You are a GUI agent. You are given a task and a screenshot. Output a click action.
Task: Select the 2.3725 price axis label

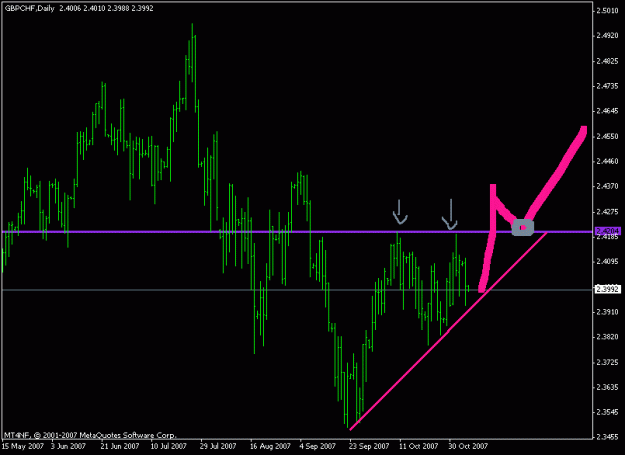pos(607,362)
